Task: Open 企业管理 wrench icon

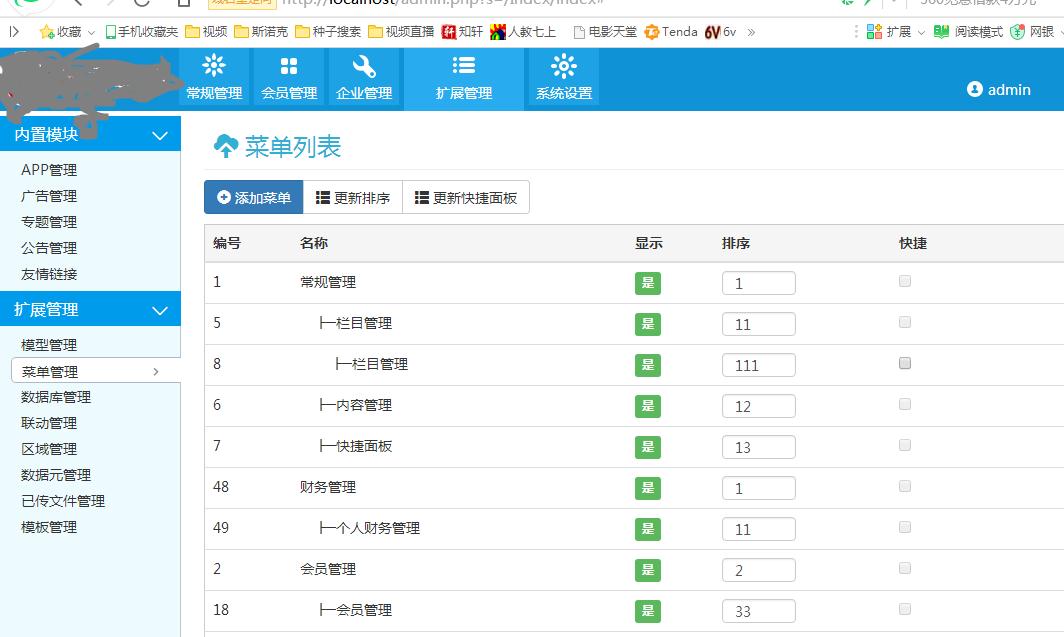Action: (364, 67)
